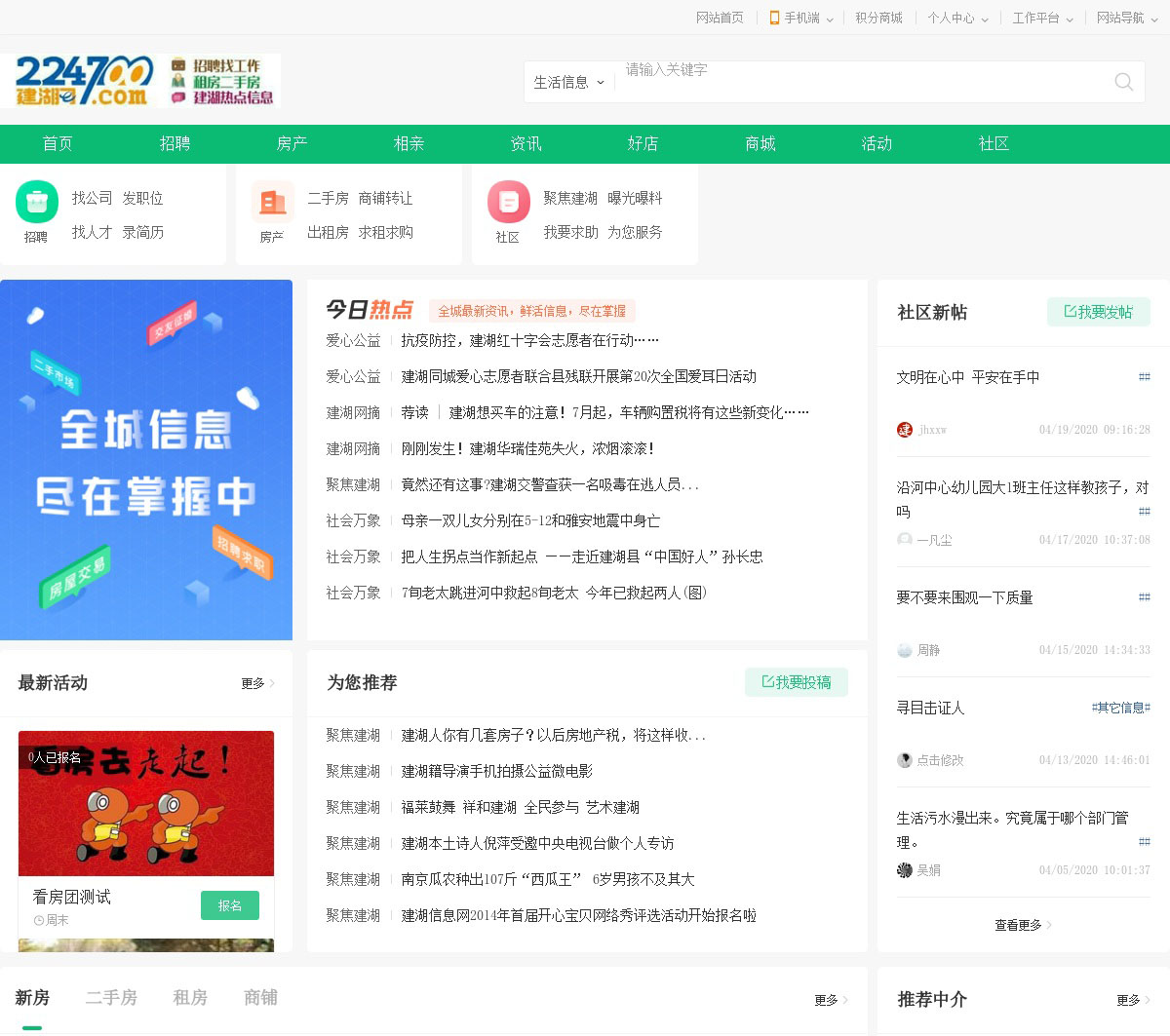Click 曝光曝料 link

coord(635,198)
